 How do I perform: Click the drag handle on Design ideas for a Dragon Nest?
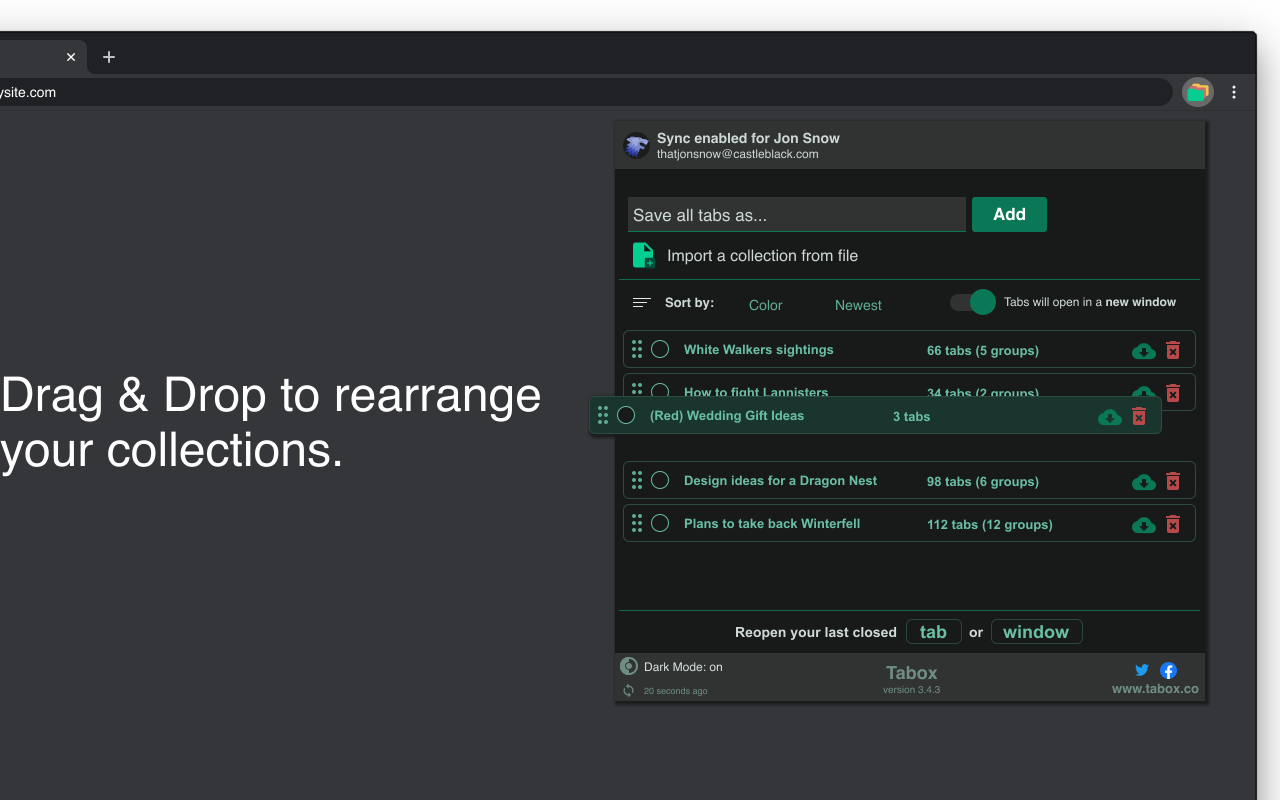637,480
